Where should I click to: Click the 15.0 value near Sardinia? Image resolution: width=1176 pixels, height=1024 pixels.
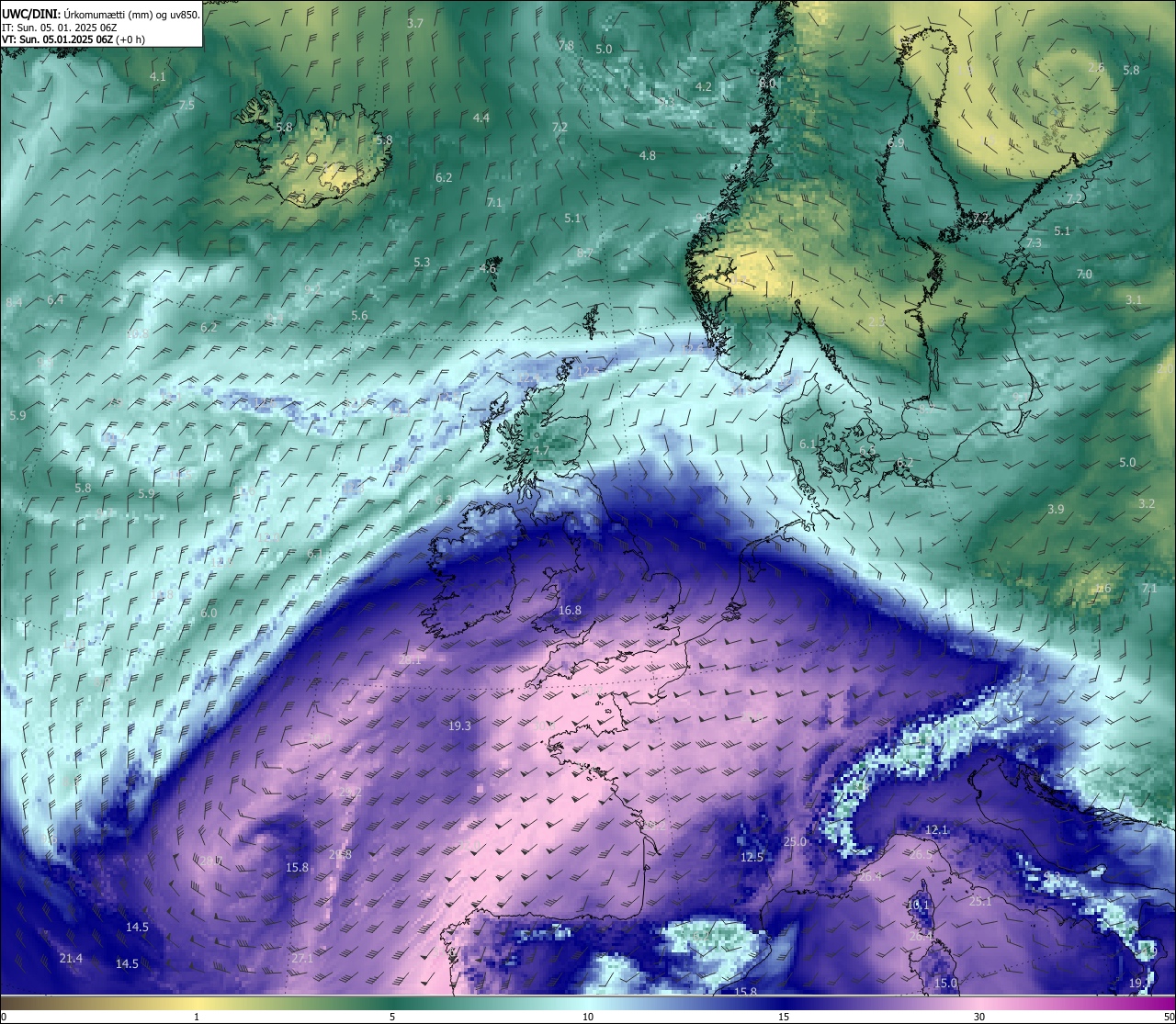(945, 984)
